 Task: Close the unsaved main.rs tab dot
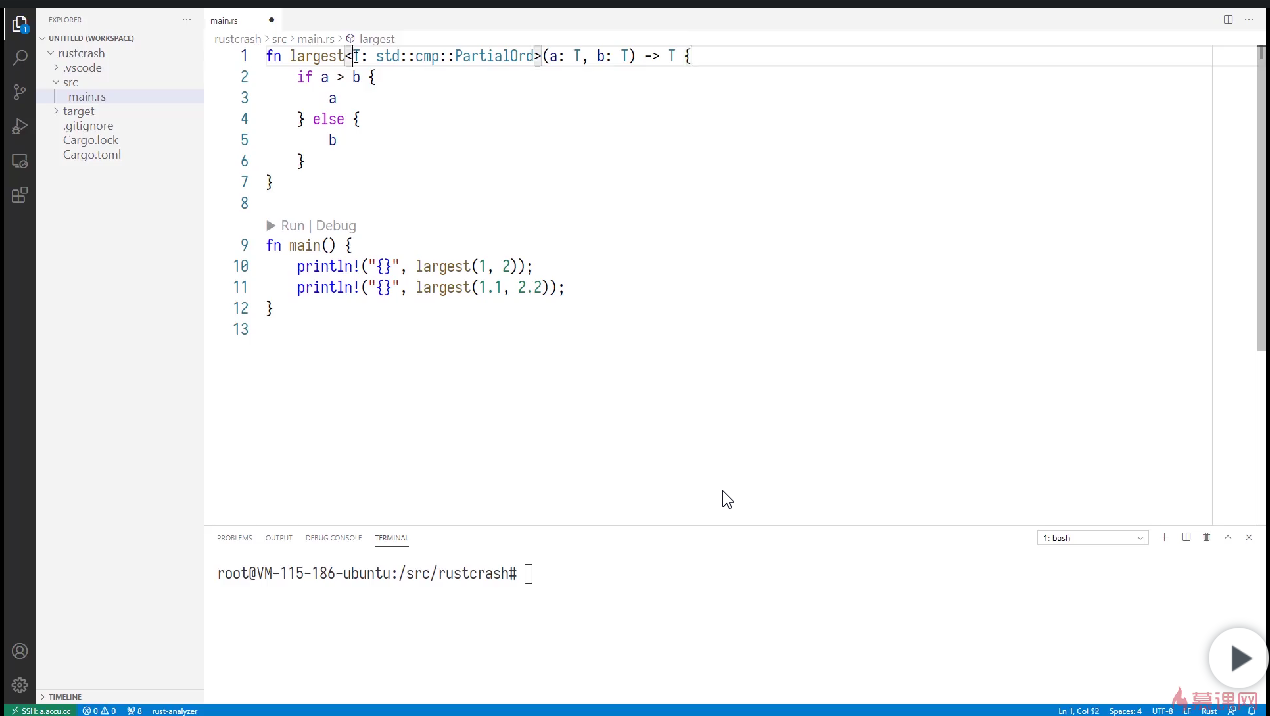pos(271,20)
